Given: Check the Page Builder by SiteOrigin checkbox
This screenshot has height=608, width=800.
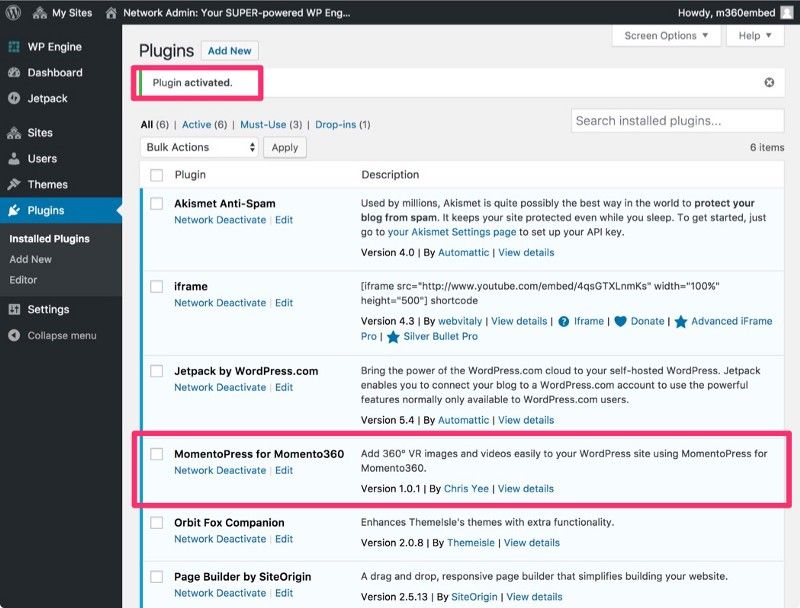Looking at the screenshot, I should tap(157, 576).
